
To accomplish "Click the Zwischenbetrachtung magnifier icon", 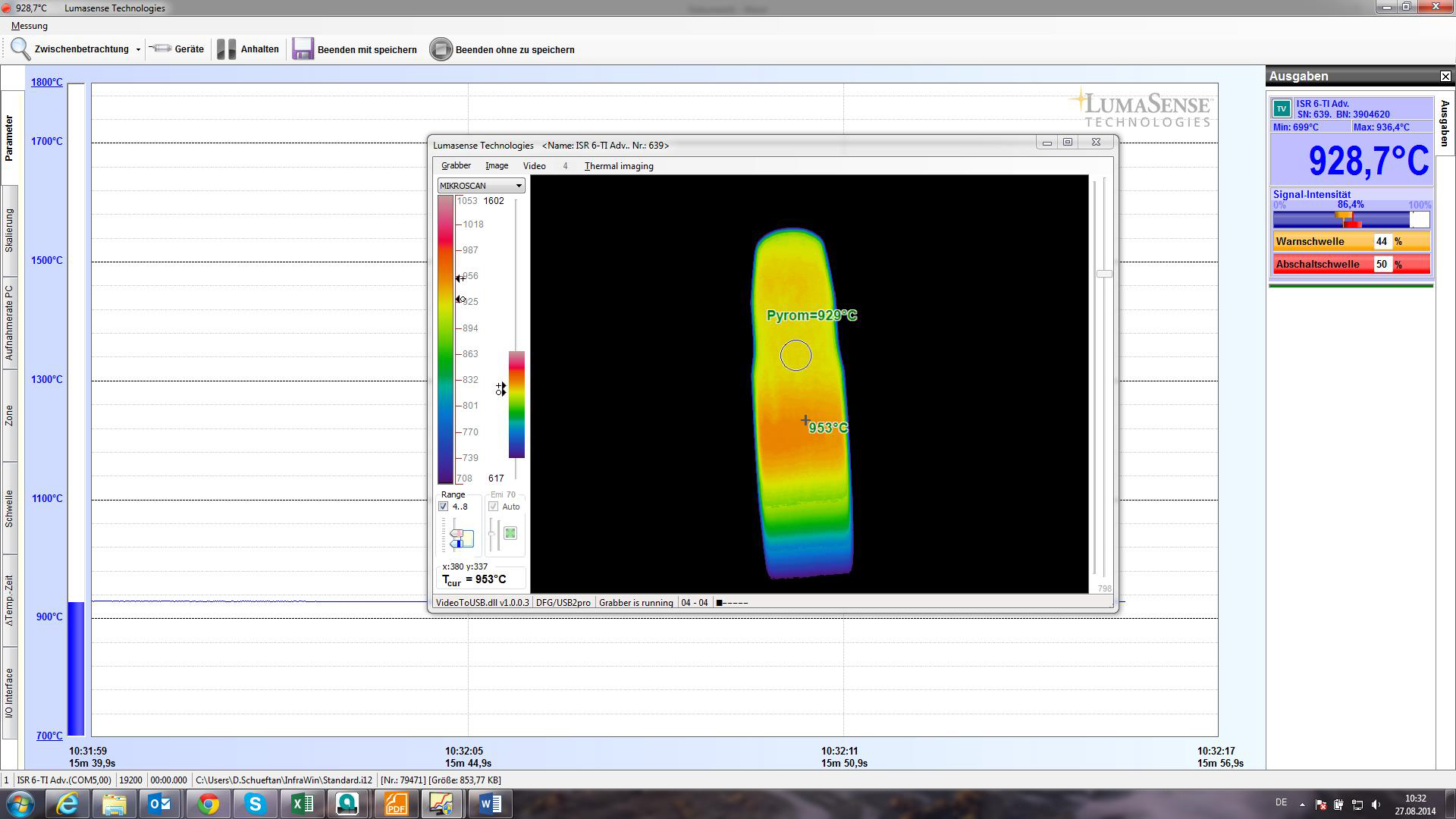I will point(20,49).
